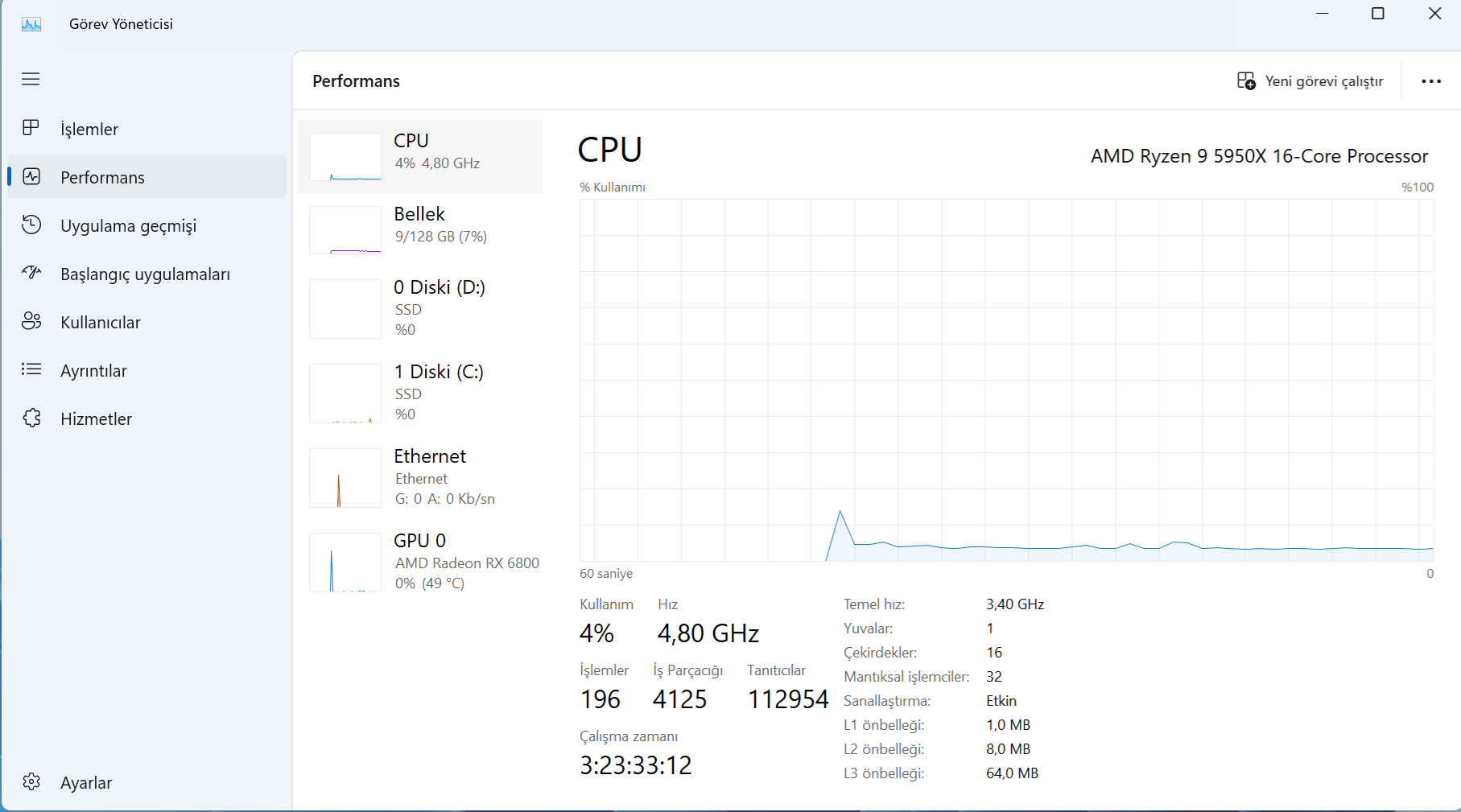Image resolution: width=1461 pixels, height=812 pixels.
Task: Open the Kullanıcılar people icon
Action: pyautogui.click(x=31, y=321)
